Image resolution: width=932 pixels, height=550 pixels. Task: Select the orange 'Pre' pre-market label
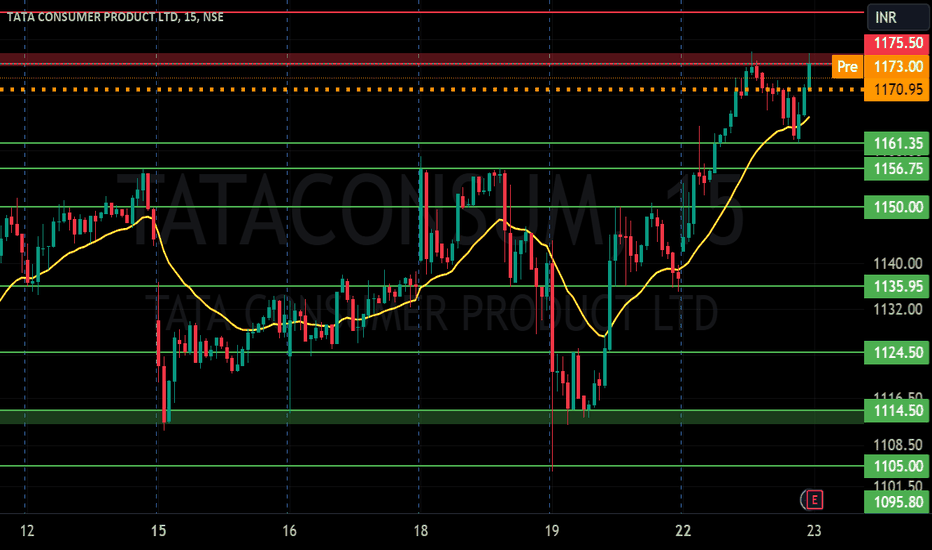[x=847, y=66]
